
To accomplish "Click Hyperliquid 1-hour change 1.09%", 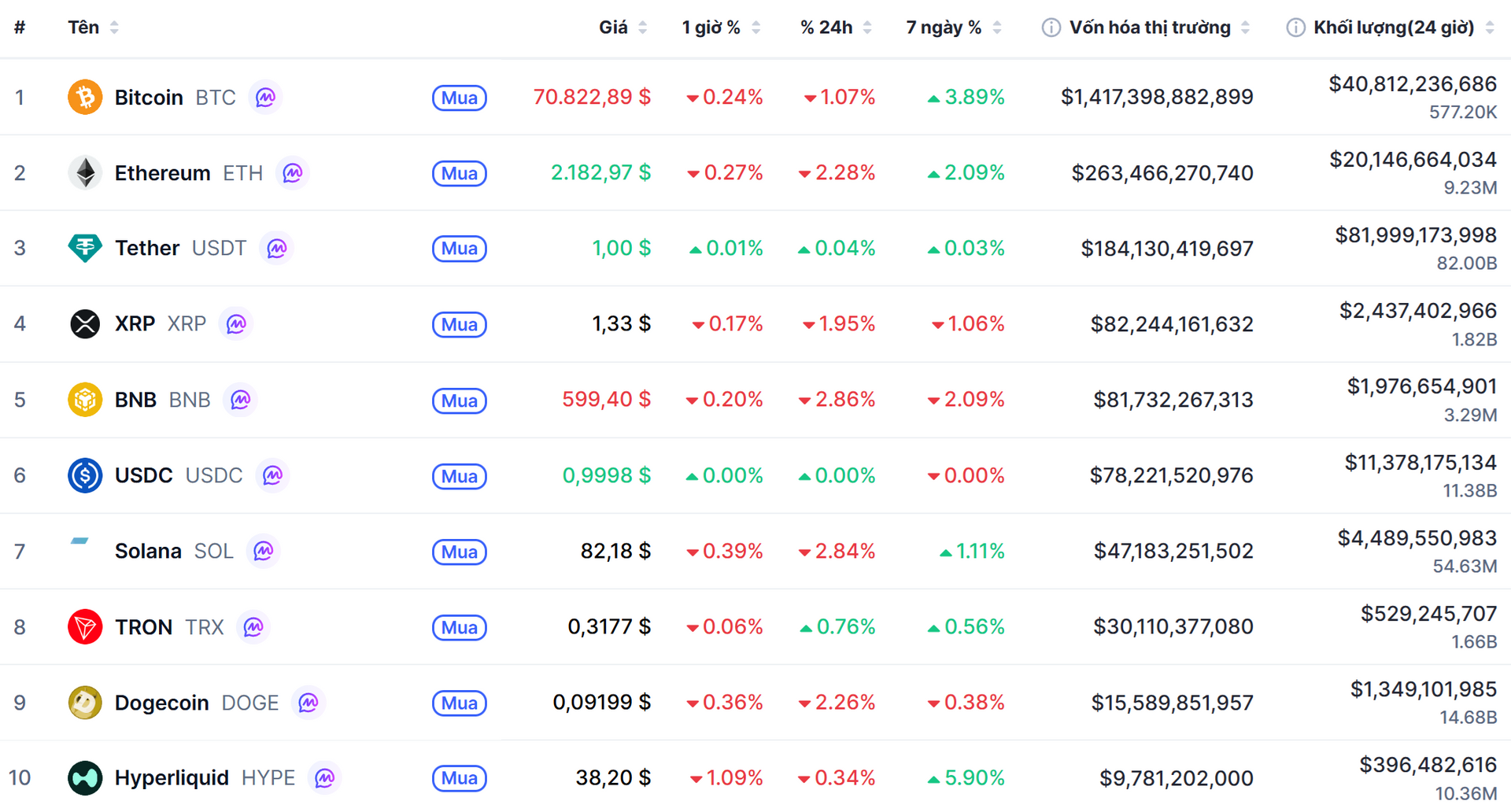I will tap(726, 778).
